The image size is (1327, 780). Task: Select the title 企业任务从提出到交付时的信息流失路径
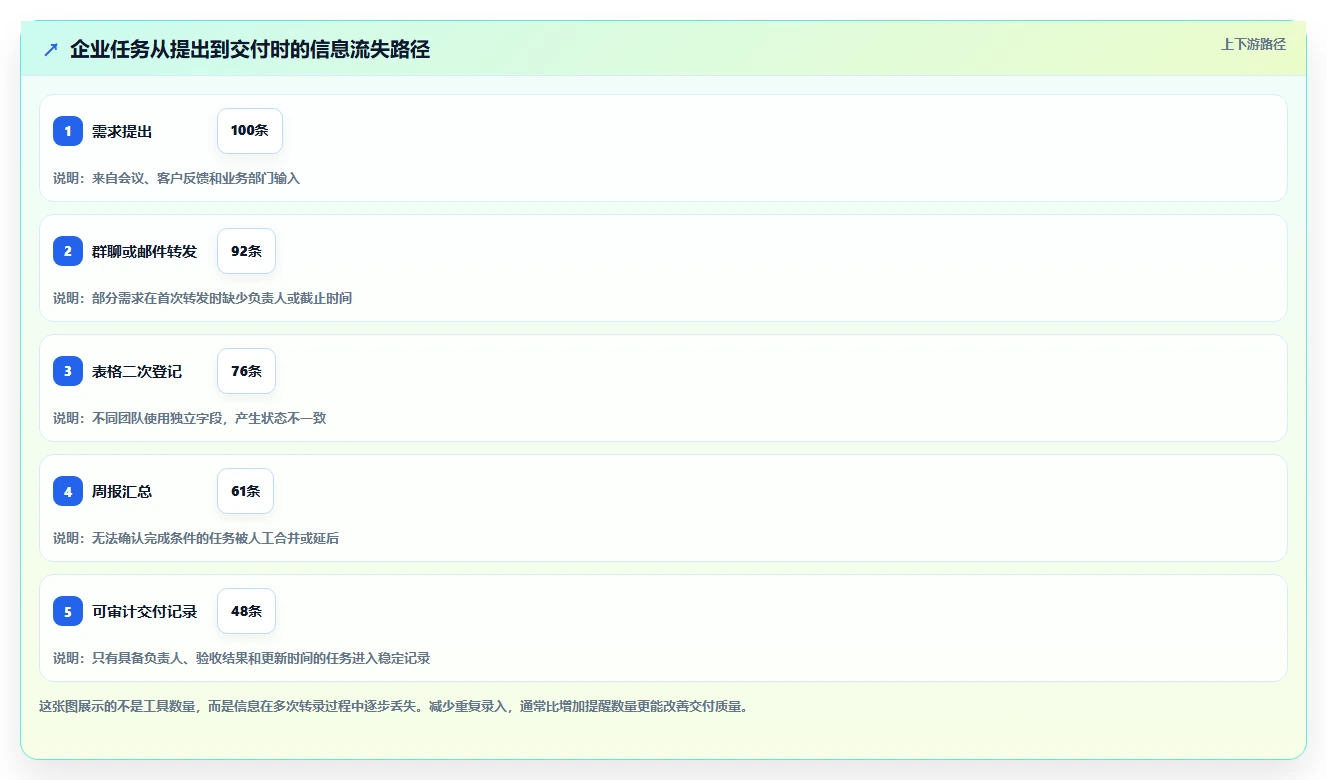(250, 49)
